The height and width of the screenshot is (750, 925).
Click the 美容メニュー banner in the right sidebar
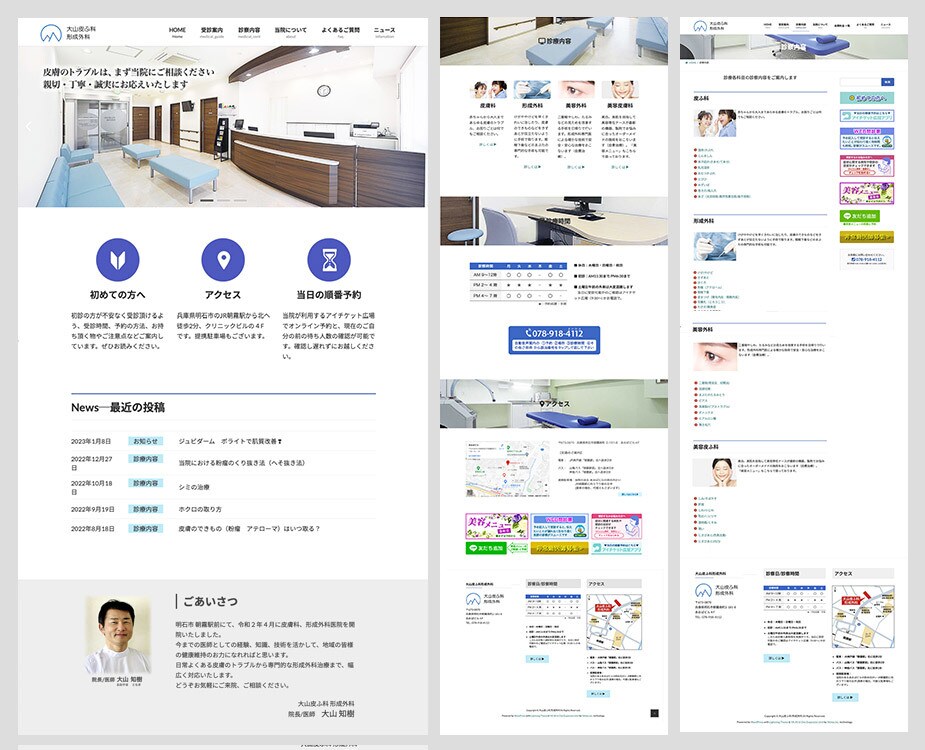(867, 193)
